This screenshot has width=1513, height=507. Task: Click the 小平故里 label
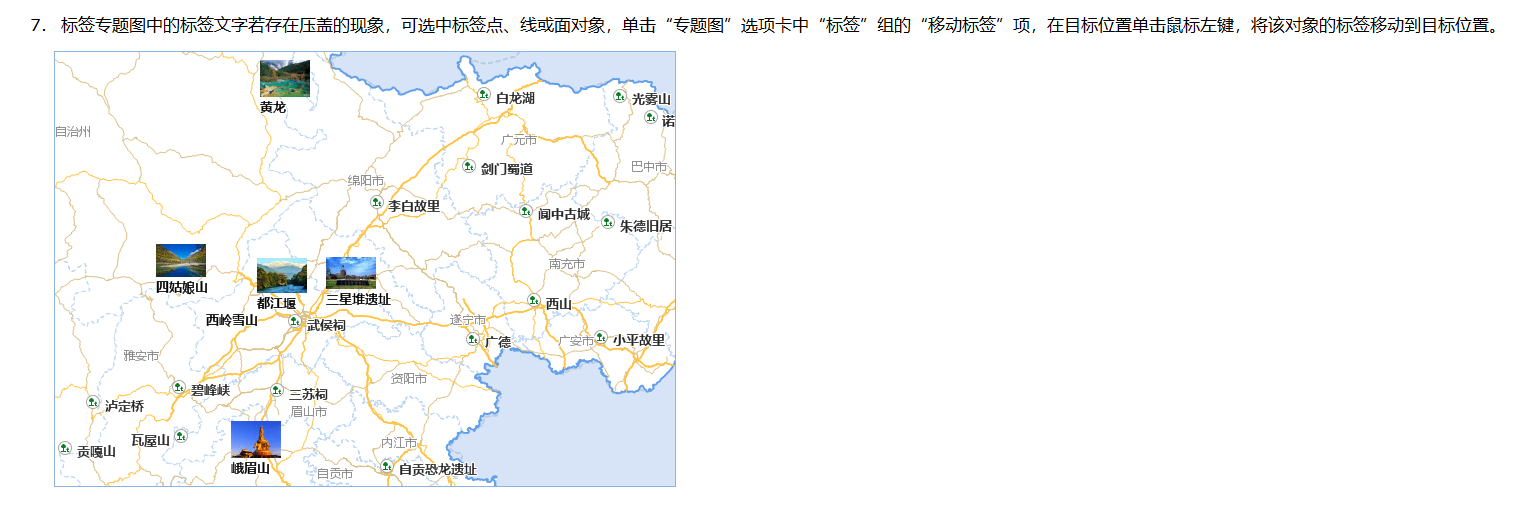coord(639,340)
